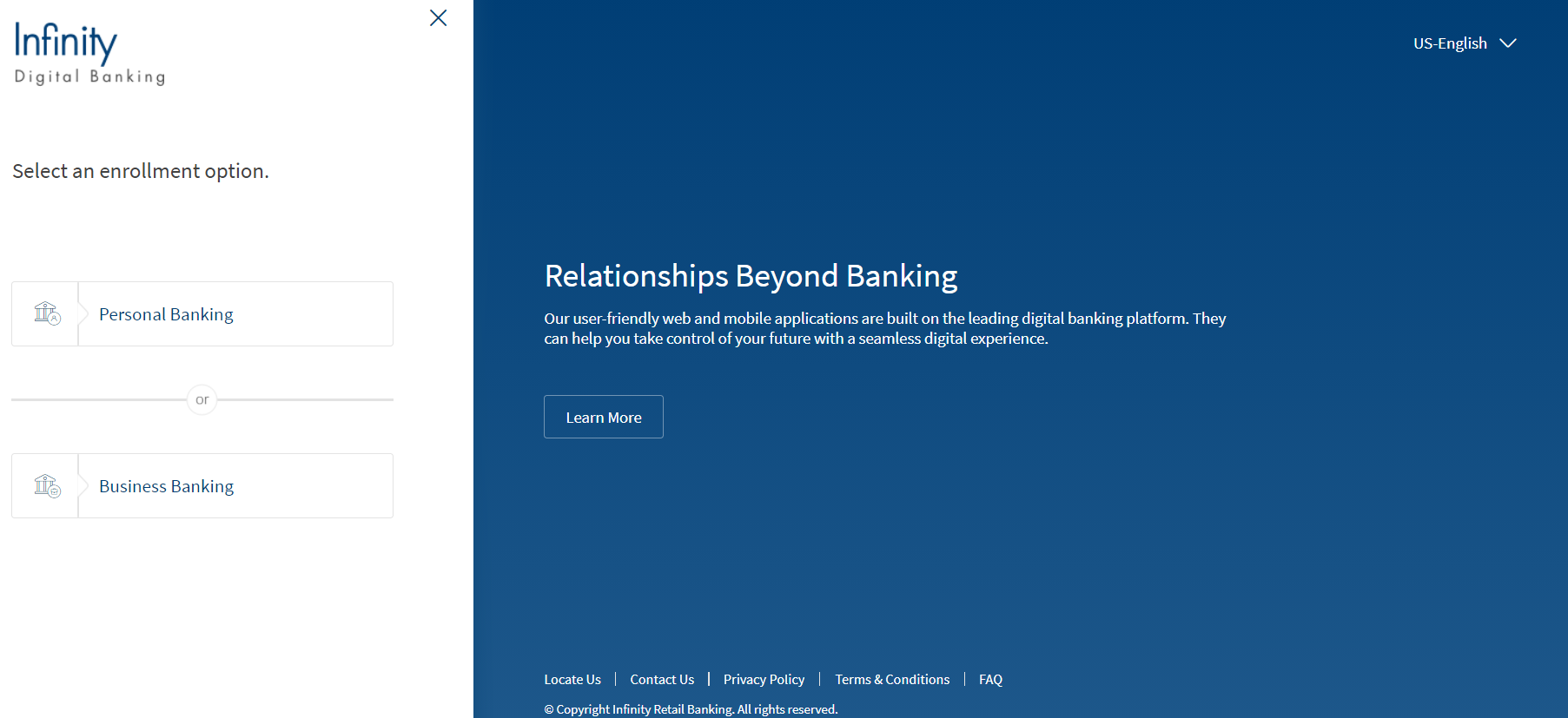Open the Terms & Conditions link

(x=892, y=680)
